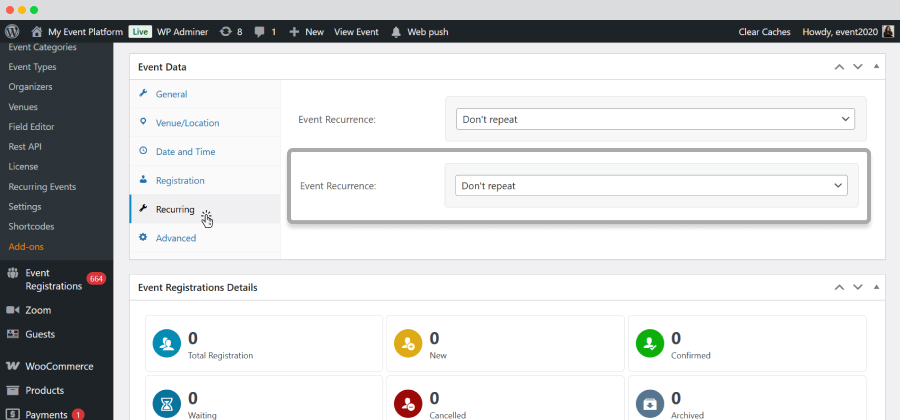Collapse the Event Data panel
Screen dimensions: 900x420
876,67
